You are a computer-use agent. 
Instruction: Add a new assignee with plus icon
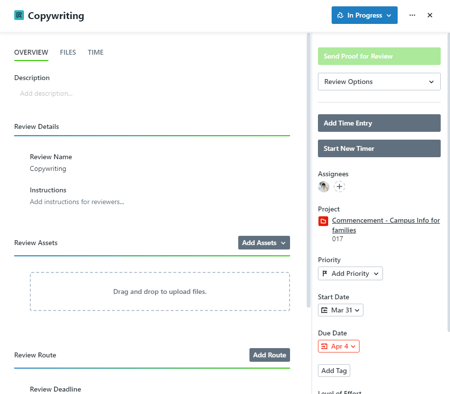tap(339, 187)
